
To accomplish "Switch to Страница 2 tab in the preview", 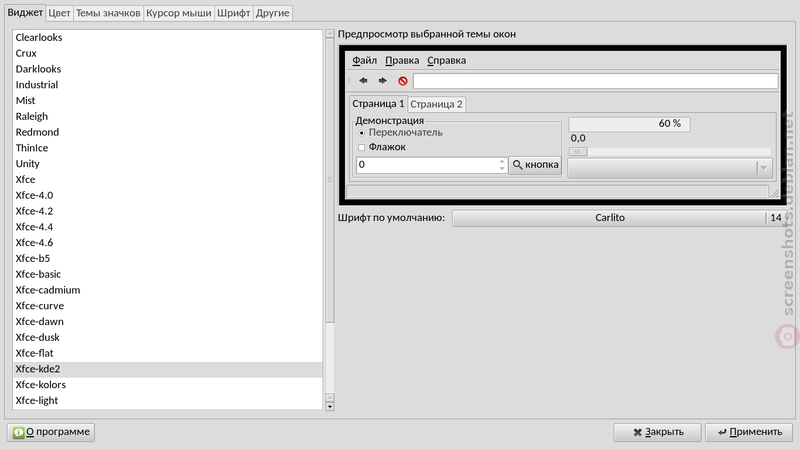I will [x=436, y=104].
